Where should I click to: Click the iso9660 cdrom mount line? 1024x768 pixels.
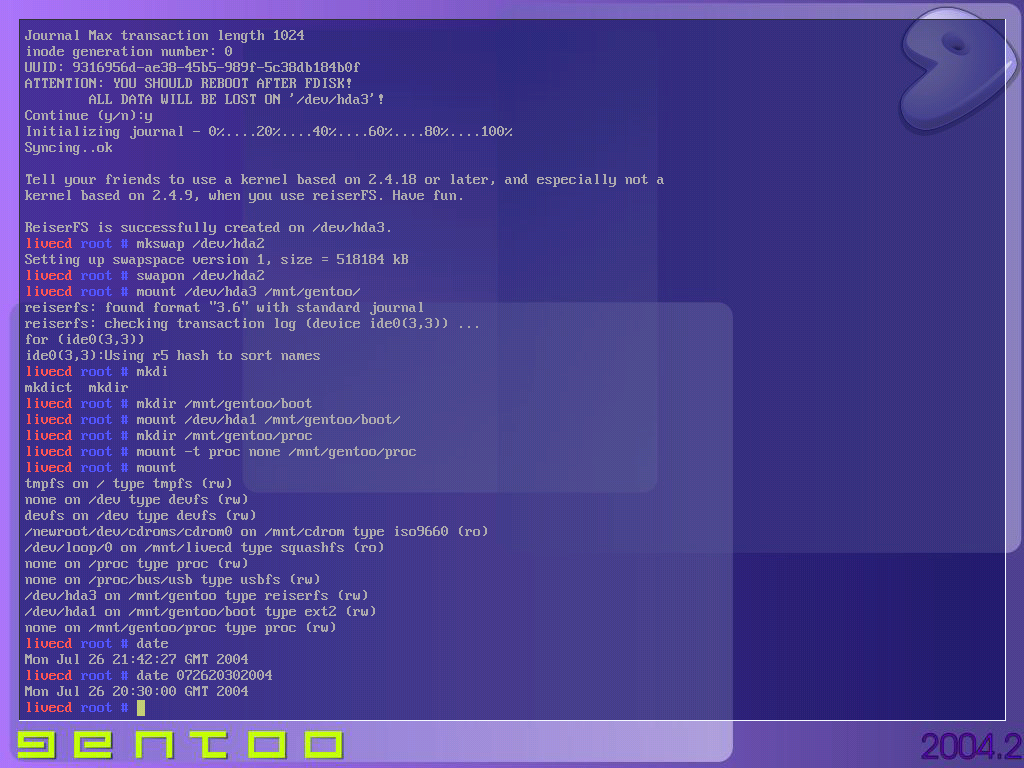coord(257,532)
